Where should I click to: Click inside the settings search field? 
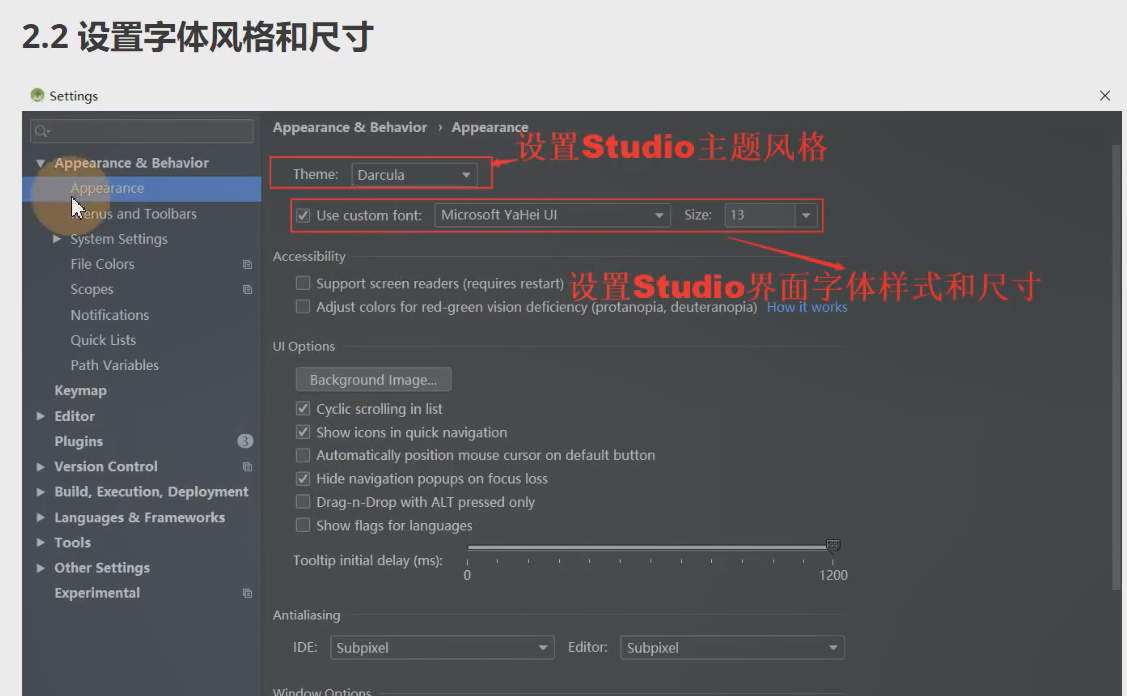pos(140,130)
